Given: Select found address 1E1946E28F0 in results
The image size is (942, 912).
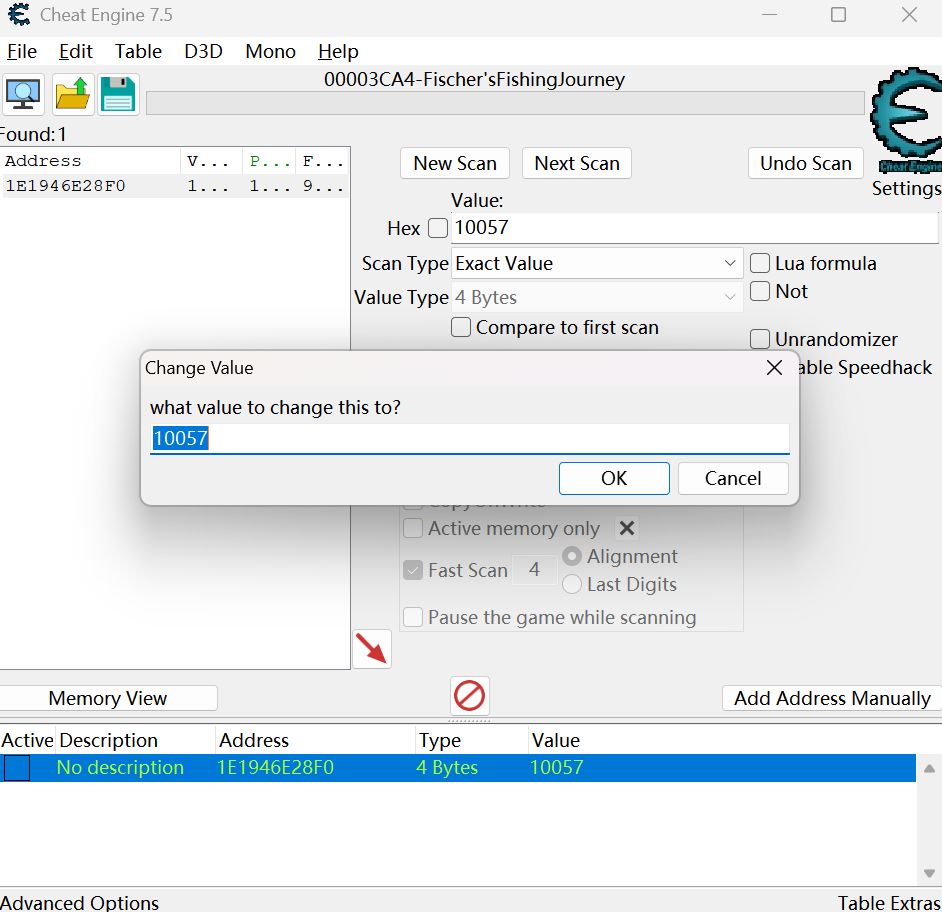Looking at the screenshot, I should (174, 186).
